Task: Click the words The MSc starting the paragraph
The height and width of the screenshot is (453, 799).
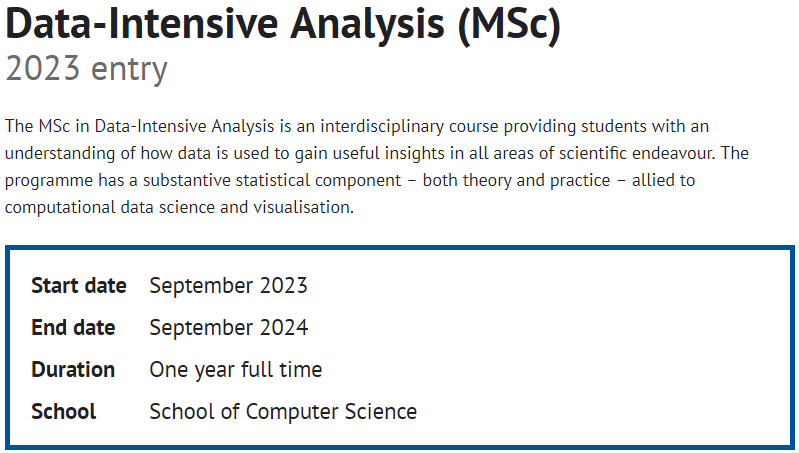Action: point(38,126)
